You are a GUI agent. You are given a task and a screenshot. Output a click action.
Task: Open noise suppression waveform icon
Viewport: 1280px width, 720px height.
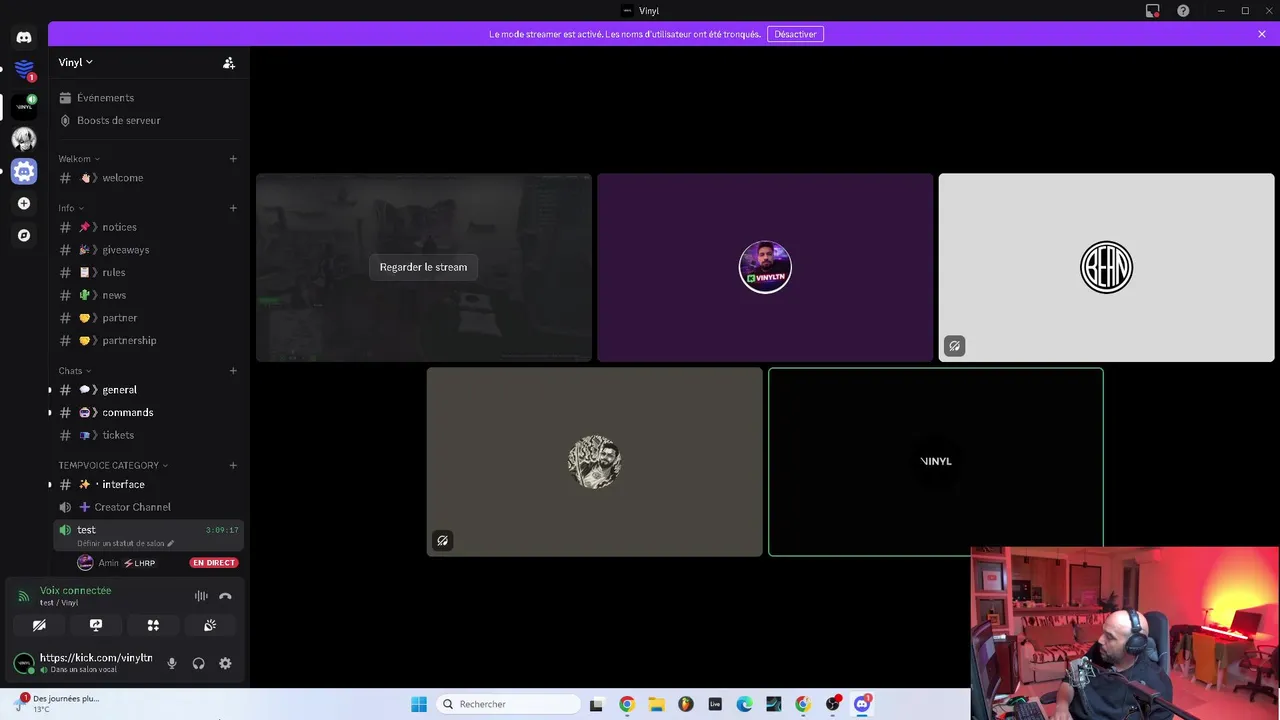point(201,596)
